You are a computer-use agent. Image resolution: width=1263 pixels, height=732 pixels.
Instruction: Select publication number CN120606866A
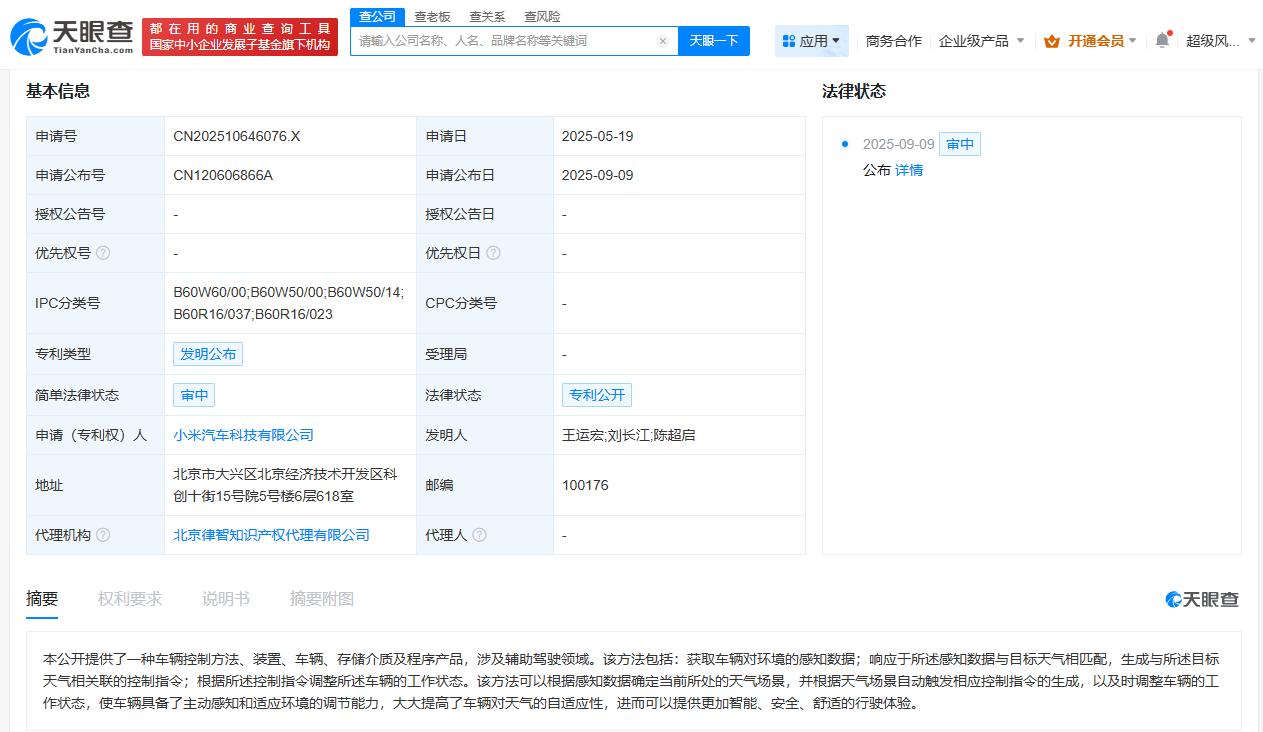point(223,175)
